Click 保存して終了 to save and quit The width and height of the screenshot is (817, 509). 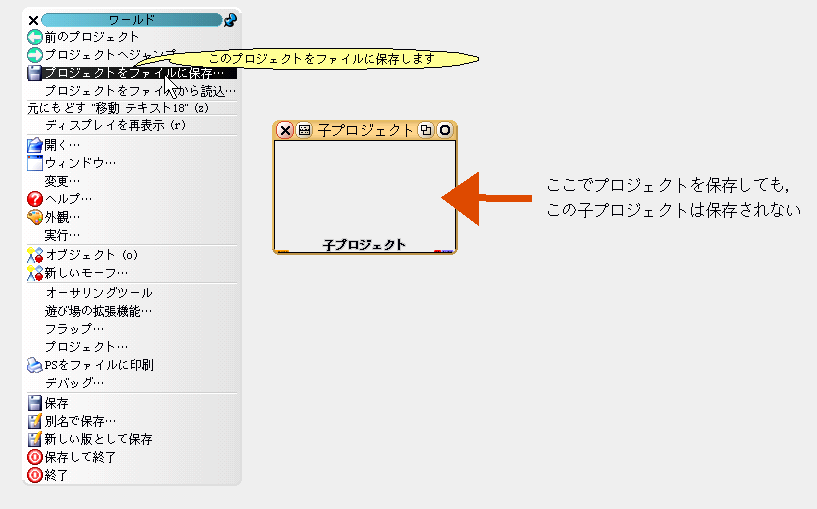pos(80,457)
